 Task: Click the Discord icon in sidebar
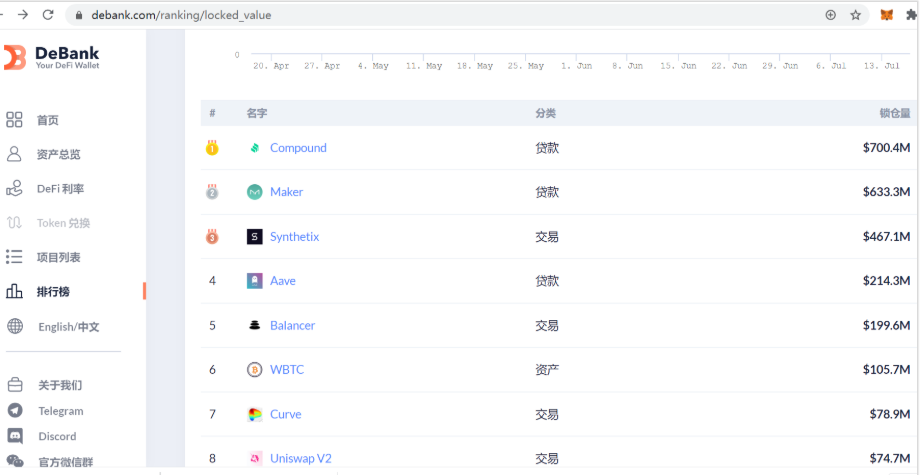click(15, 436)
